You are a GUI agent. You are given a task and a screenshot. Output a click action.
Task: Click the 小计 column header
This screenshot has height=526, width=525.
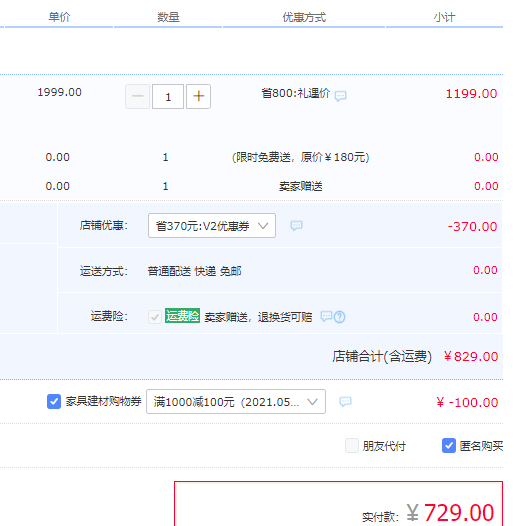coord(444,17)
